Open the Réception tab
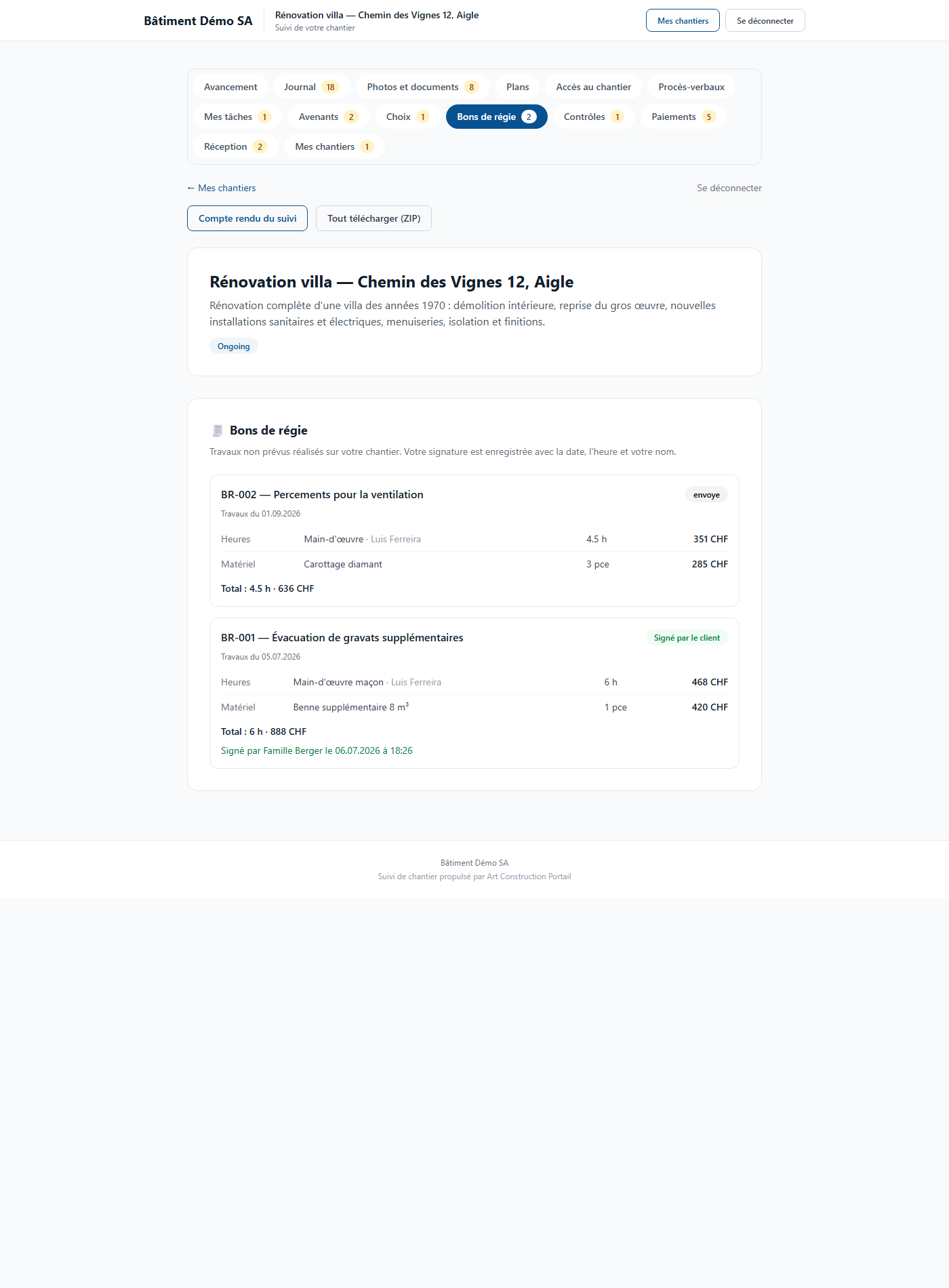The height and width of the screenshot is (1288, 949). 235,146
